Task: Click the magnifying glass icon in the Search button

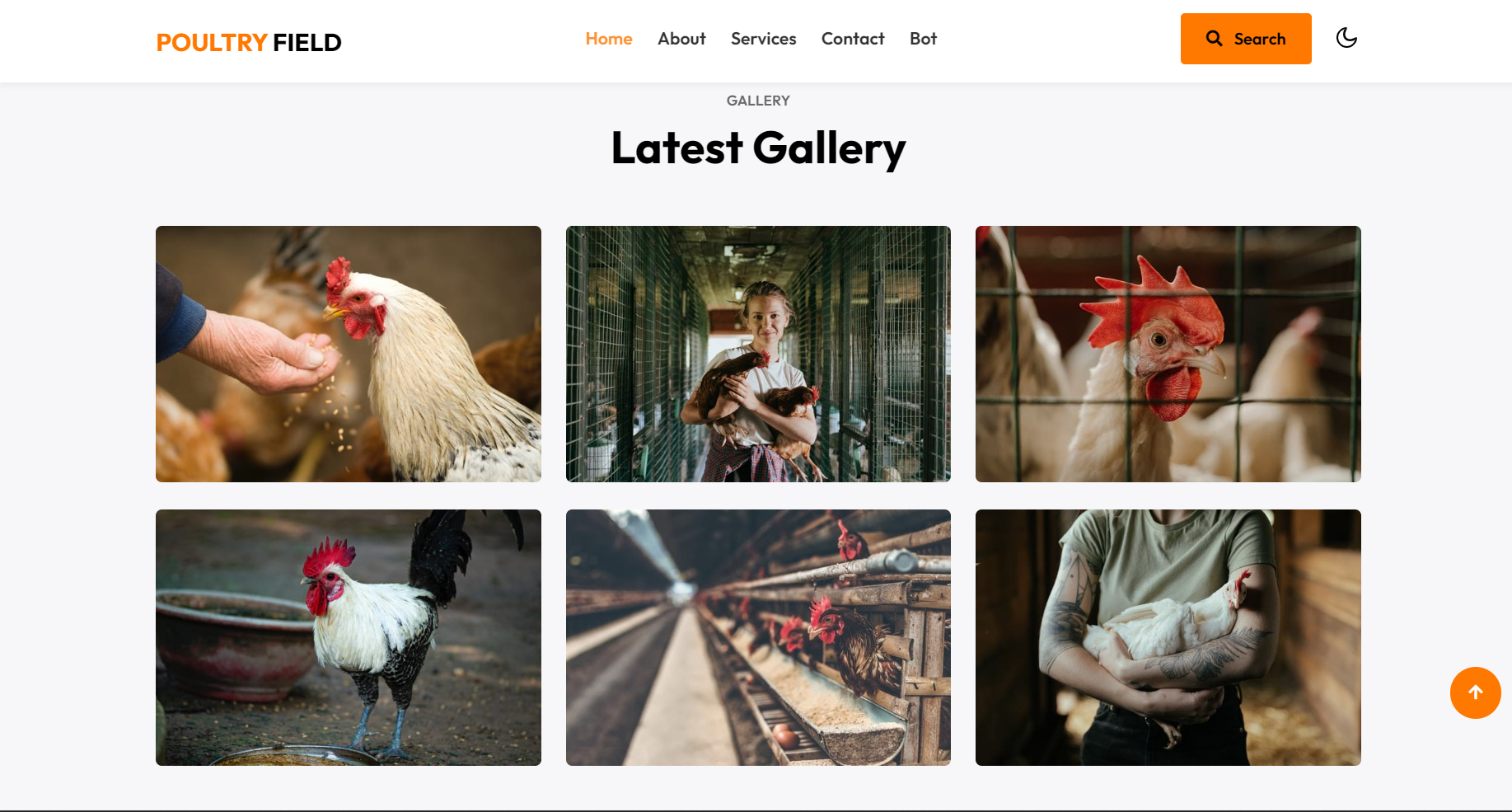Action: (x=1214, y=38)
